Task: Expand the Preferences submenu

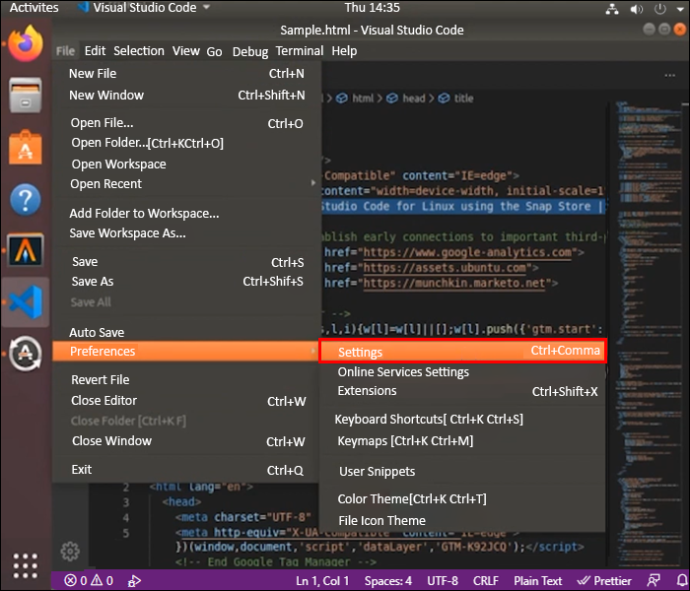Action: 185,351
